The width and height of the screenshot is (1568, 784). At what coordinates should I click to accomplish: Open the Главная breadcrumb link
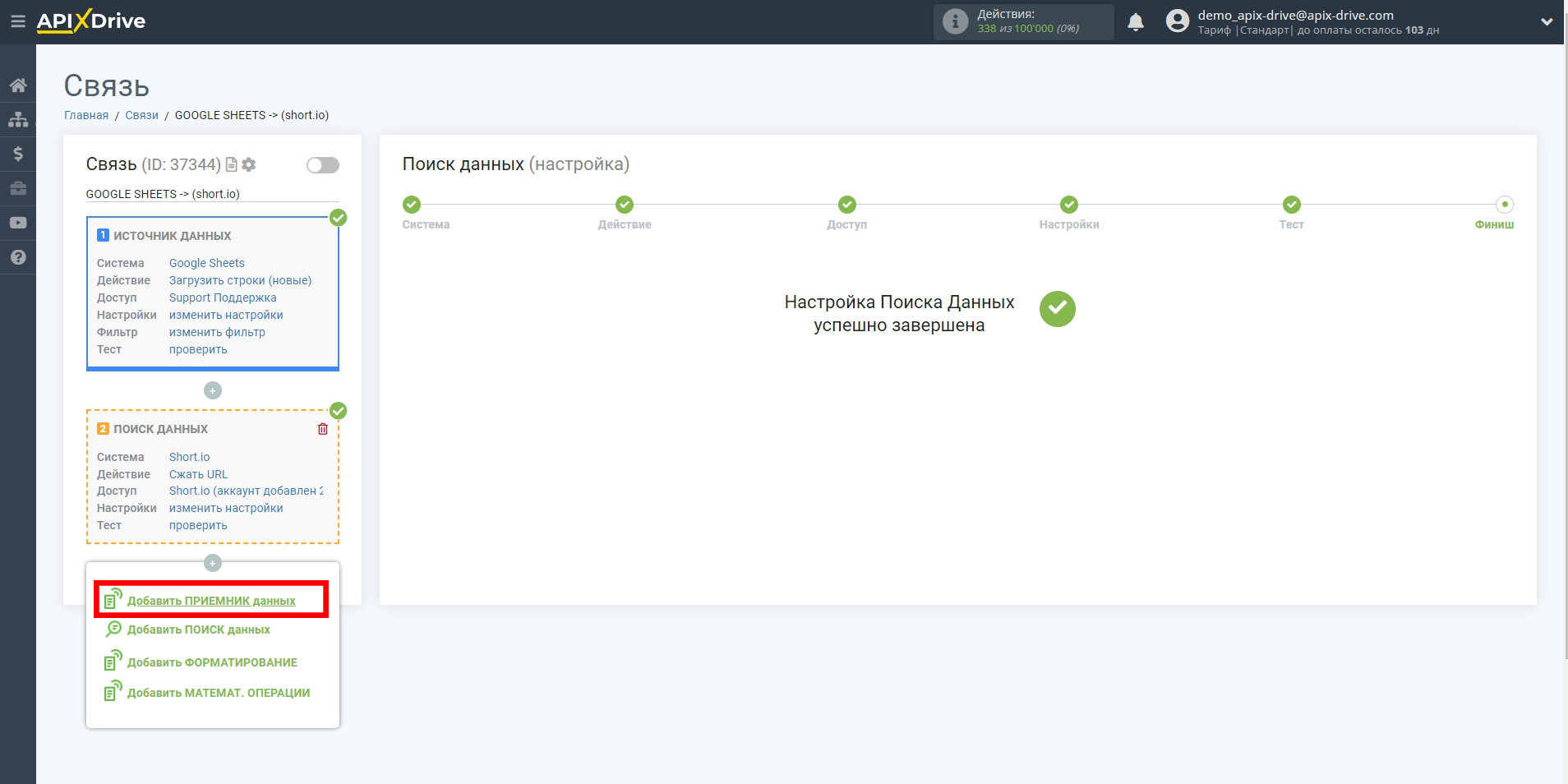(x=86, y=115)
